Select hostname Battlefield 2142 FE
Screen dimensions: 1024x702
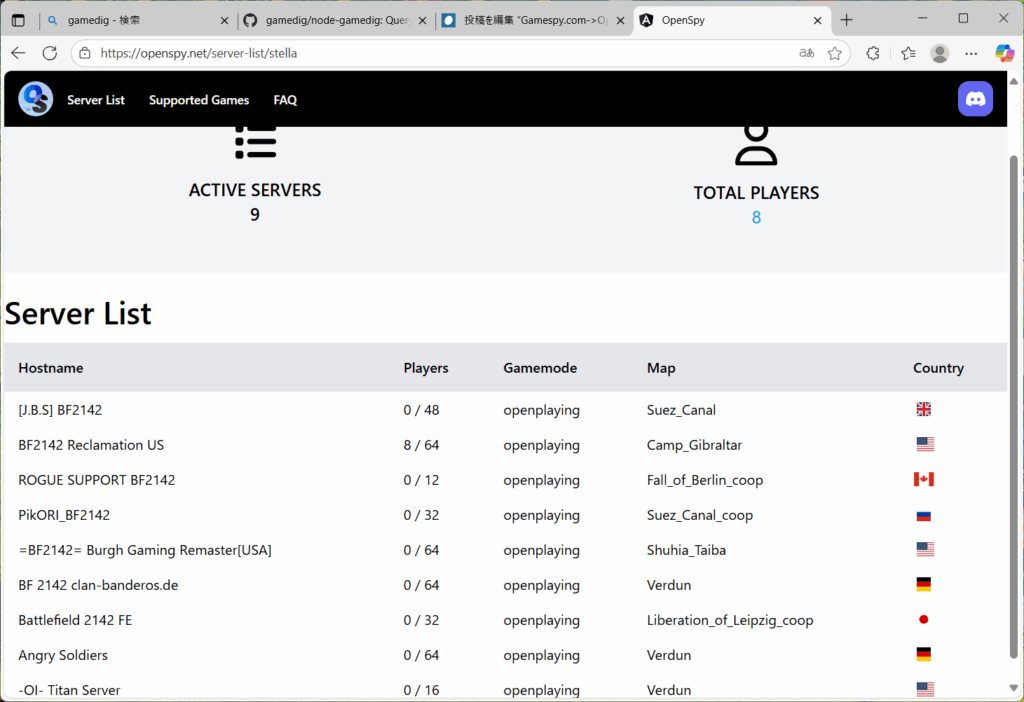(75, 620)
